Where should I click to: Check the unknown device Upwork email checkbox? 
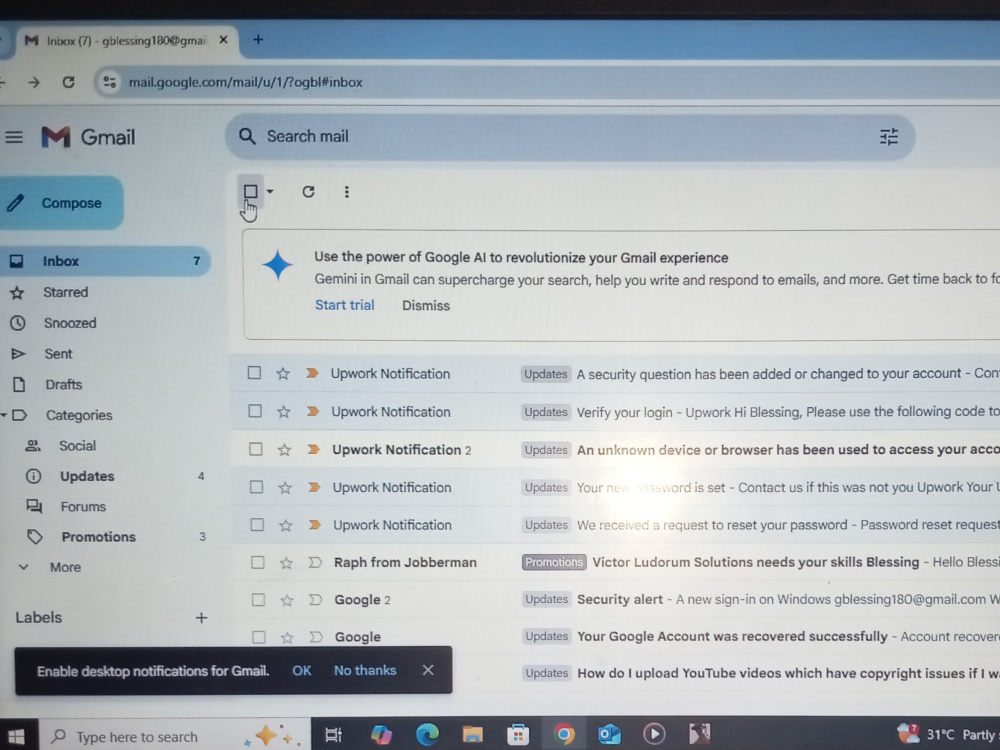click(256, 449)
